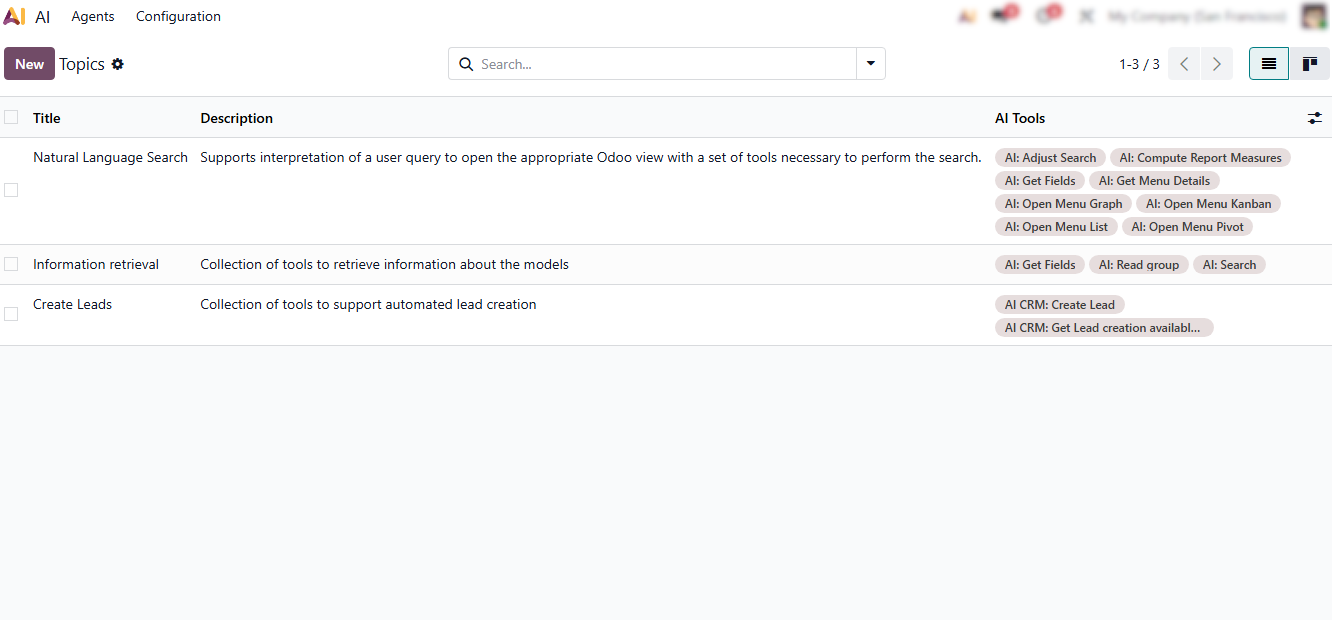
Task: Open the Odoo AI app home logo
Action: pos(14,16)
